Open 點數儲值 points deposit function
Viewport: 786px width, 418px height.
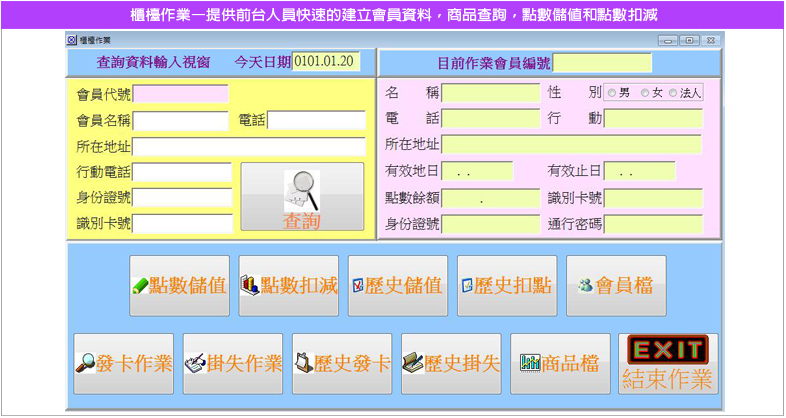pos(180,286)
